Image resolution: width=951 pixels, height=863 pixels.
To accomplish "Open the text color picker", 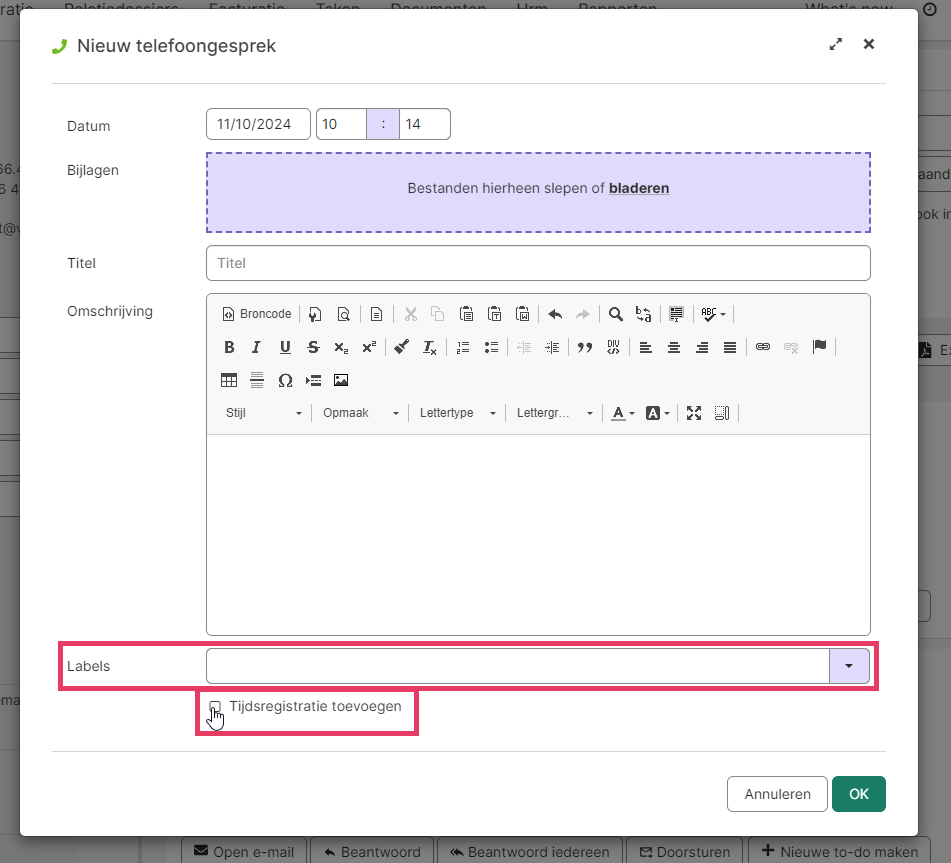I will [623, 413].
